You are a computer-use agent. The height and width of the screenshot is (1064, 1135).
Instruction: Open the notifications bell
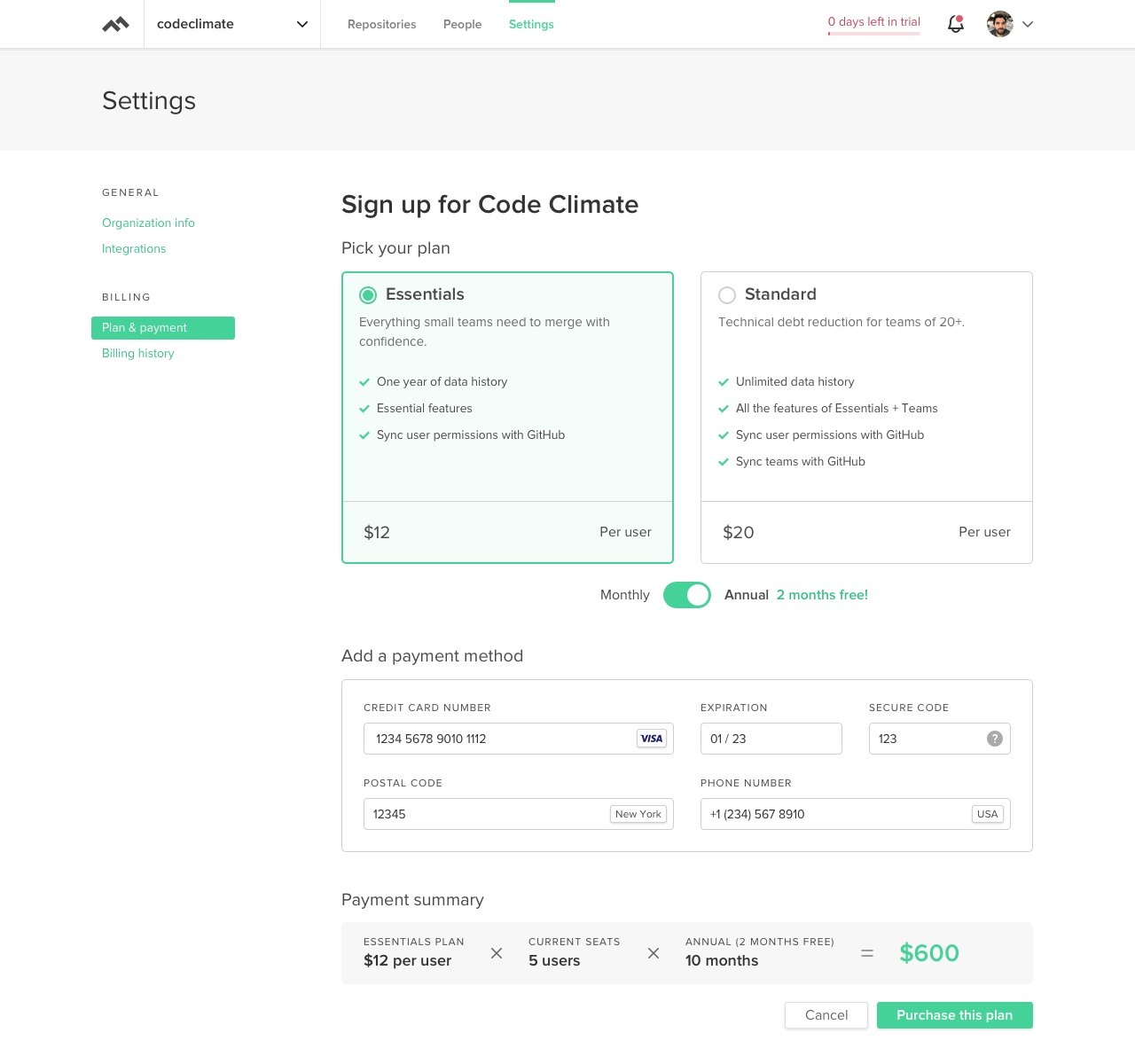(x=955, y=24)
